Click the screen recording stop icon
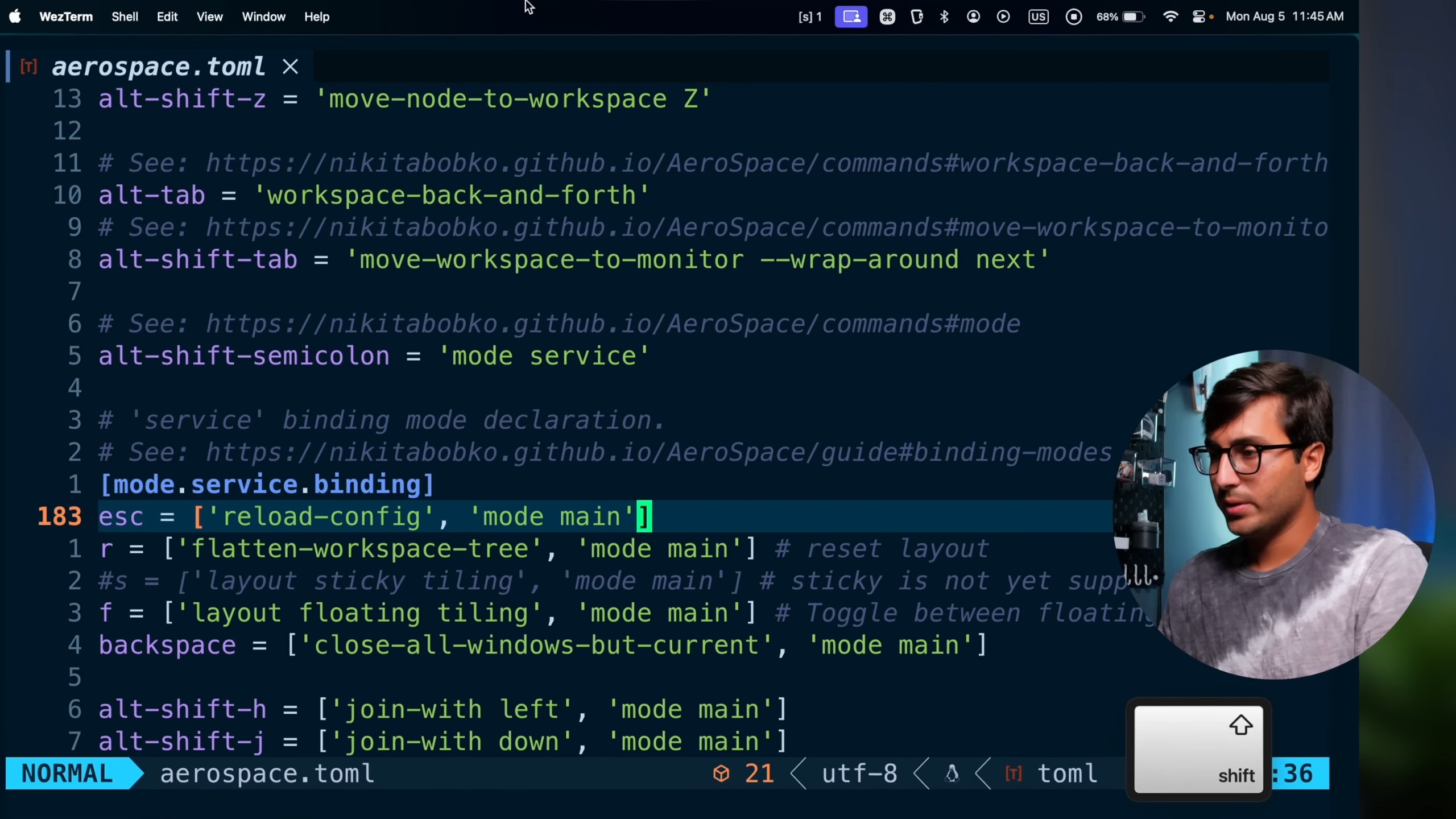Screen dimensions: 1456x819 tap(1073, 17)
